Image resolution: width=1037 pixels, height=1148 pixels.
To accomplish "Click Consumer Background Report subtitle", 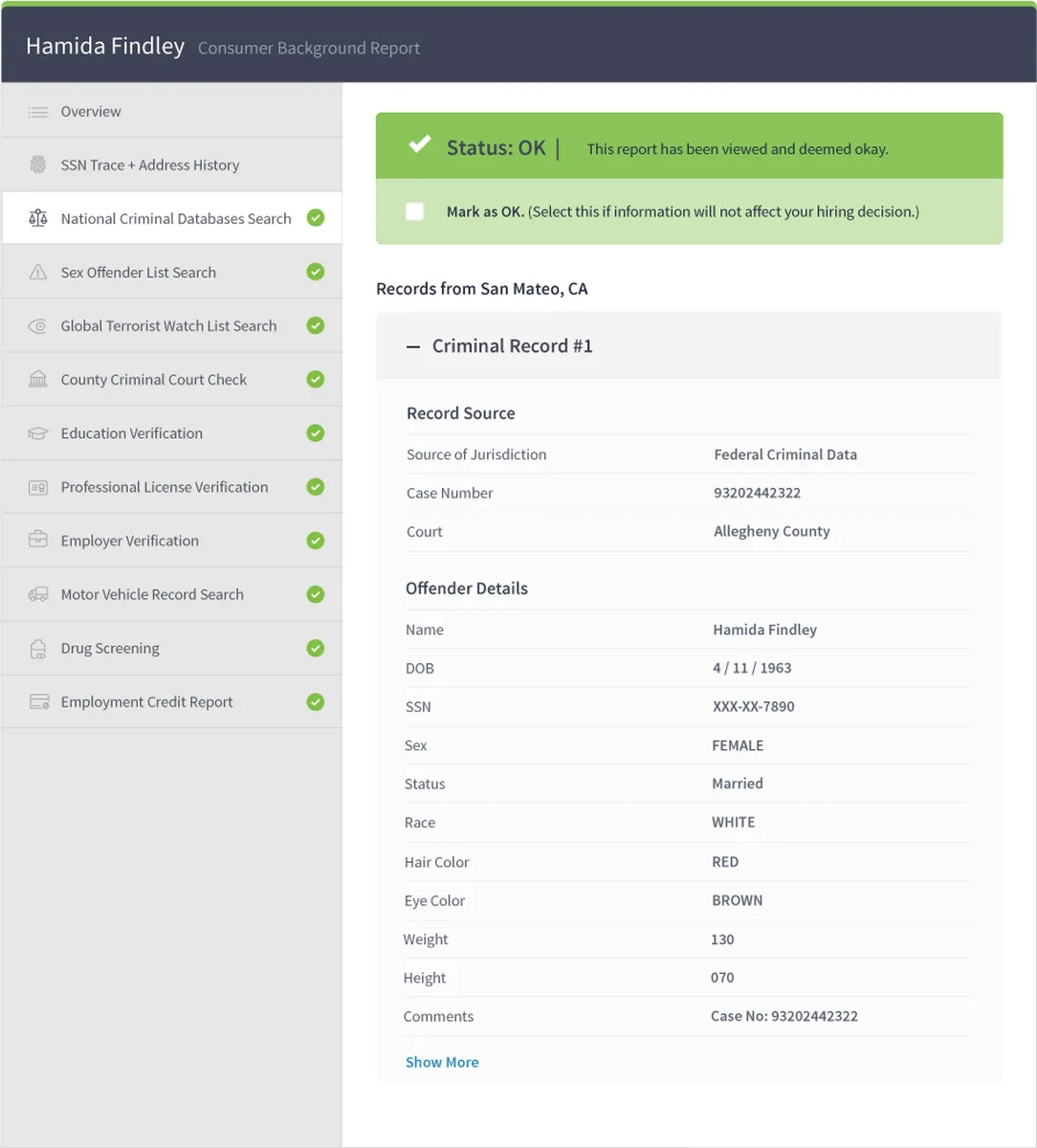I will [309, 48].
